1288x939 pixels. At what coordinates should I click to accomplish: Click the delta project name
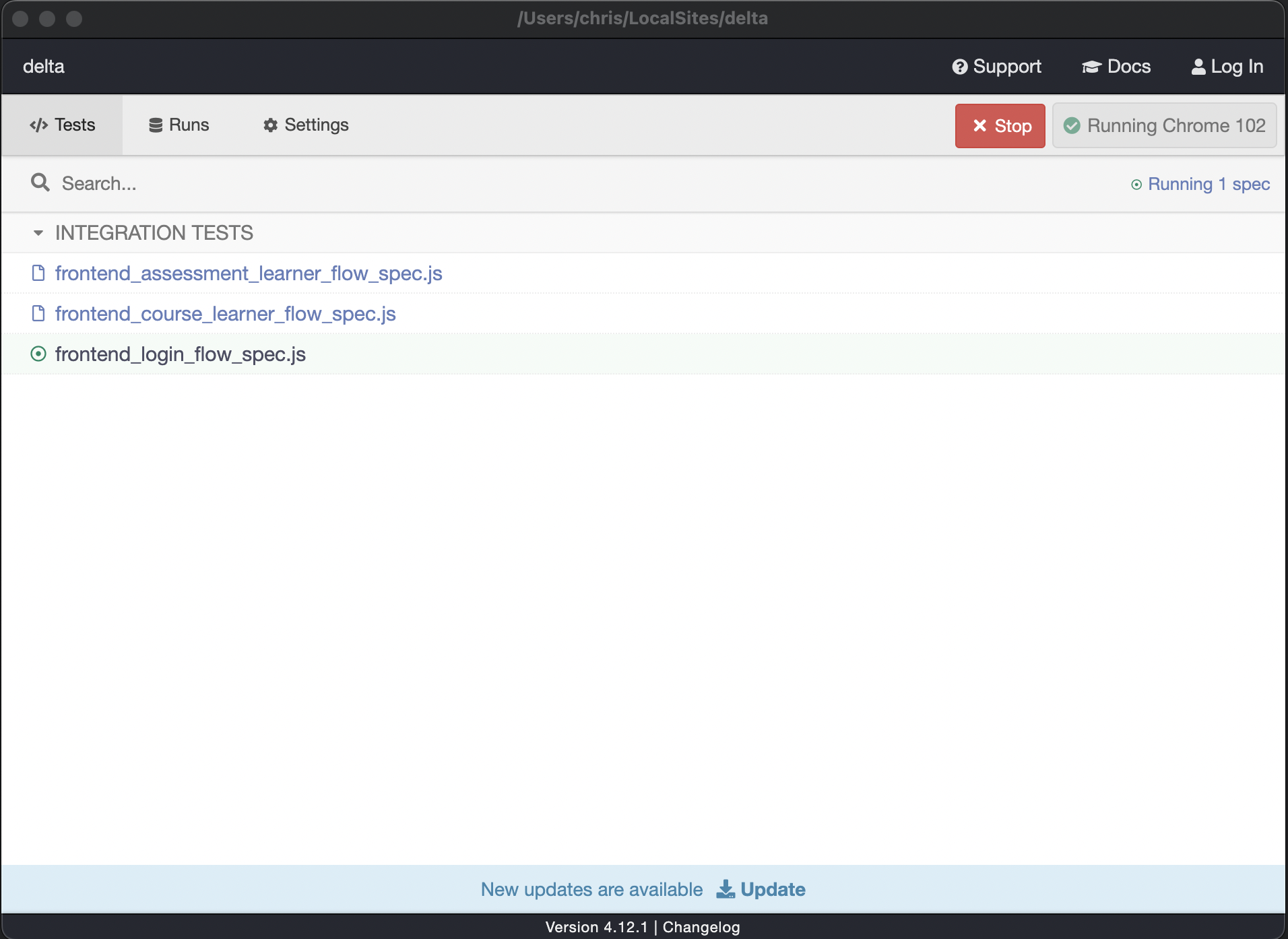pos(44,67)
